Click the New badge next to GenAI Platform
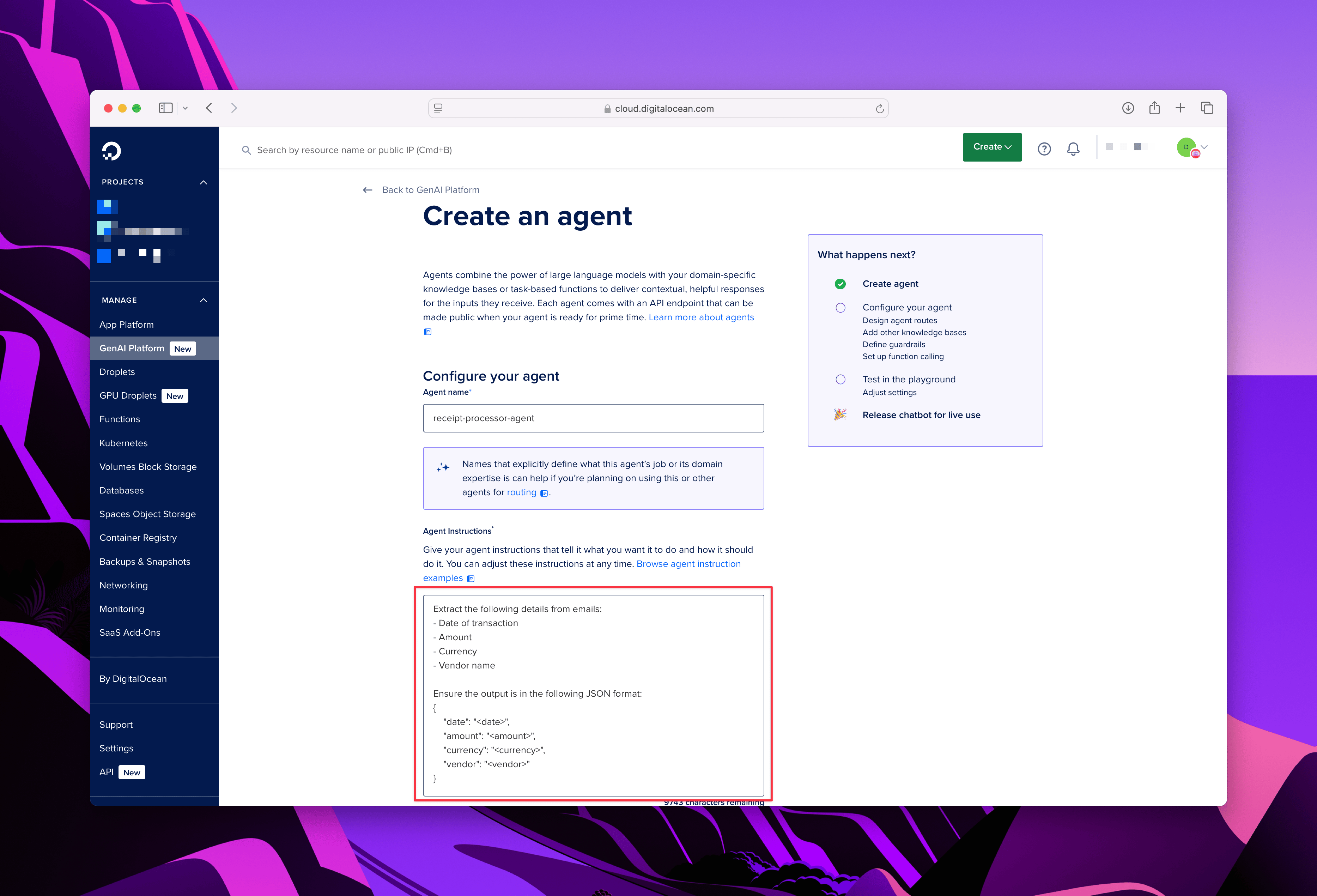This screenshot has height=896, width=1317. pos(182,349)
